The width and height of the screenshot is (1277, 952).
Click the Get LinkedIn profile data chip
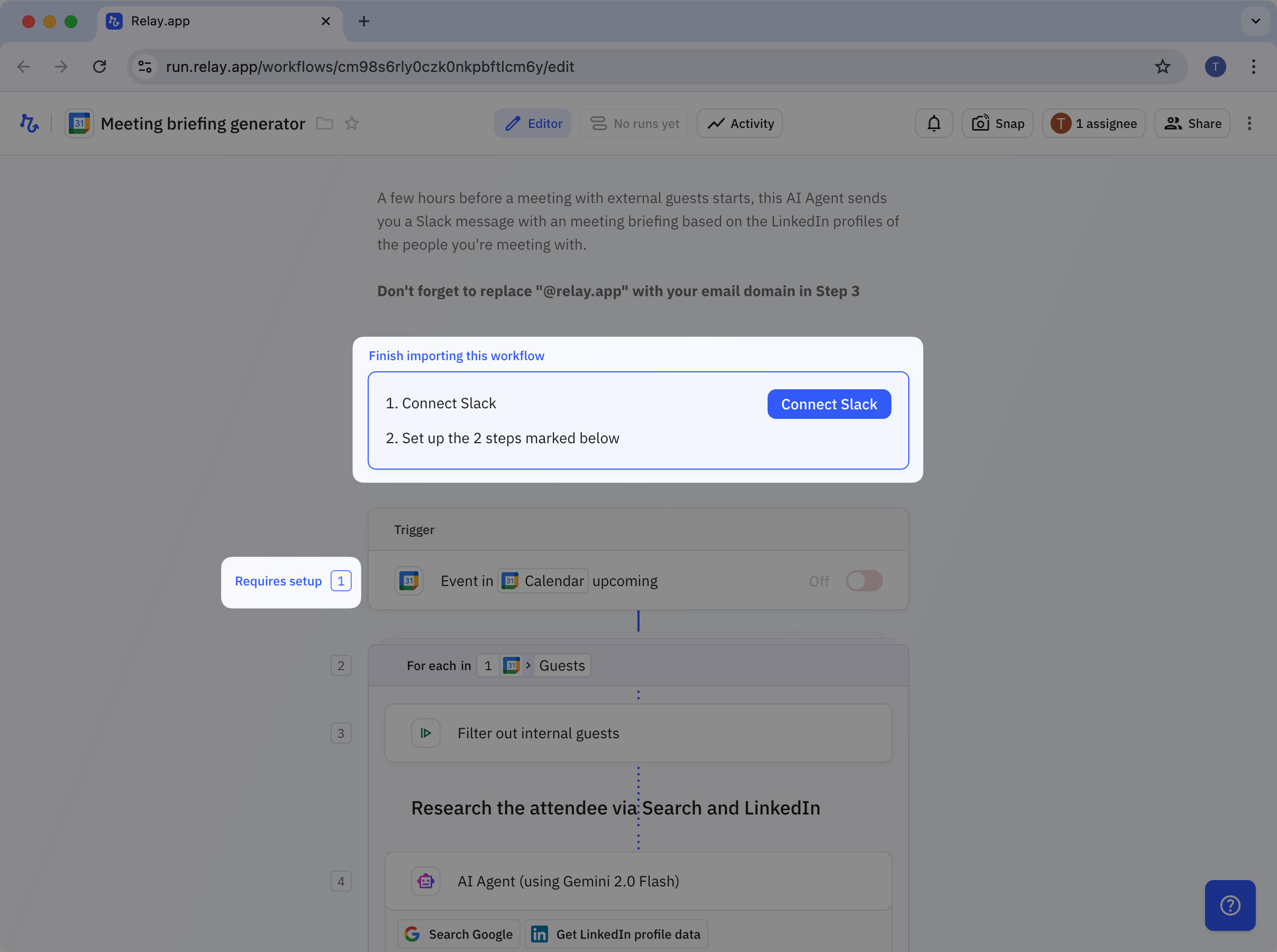[616, 934]
